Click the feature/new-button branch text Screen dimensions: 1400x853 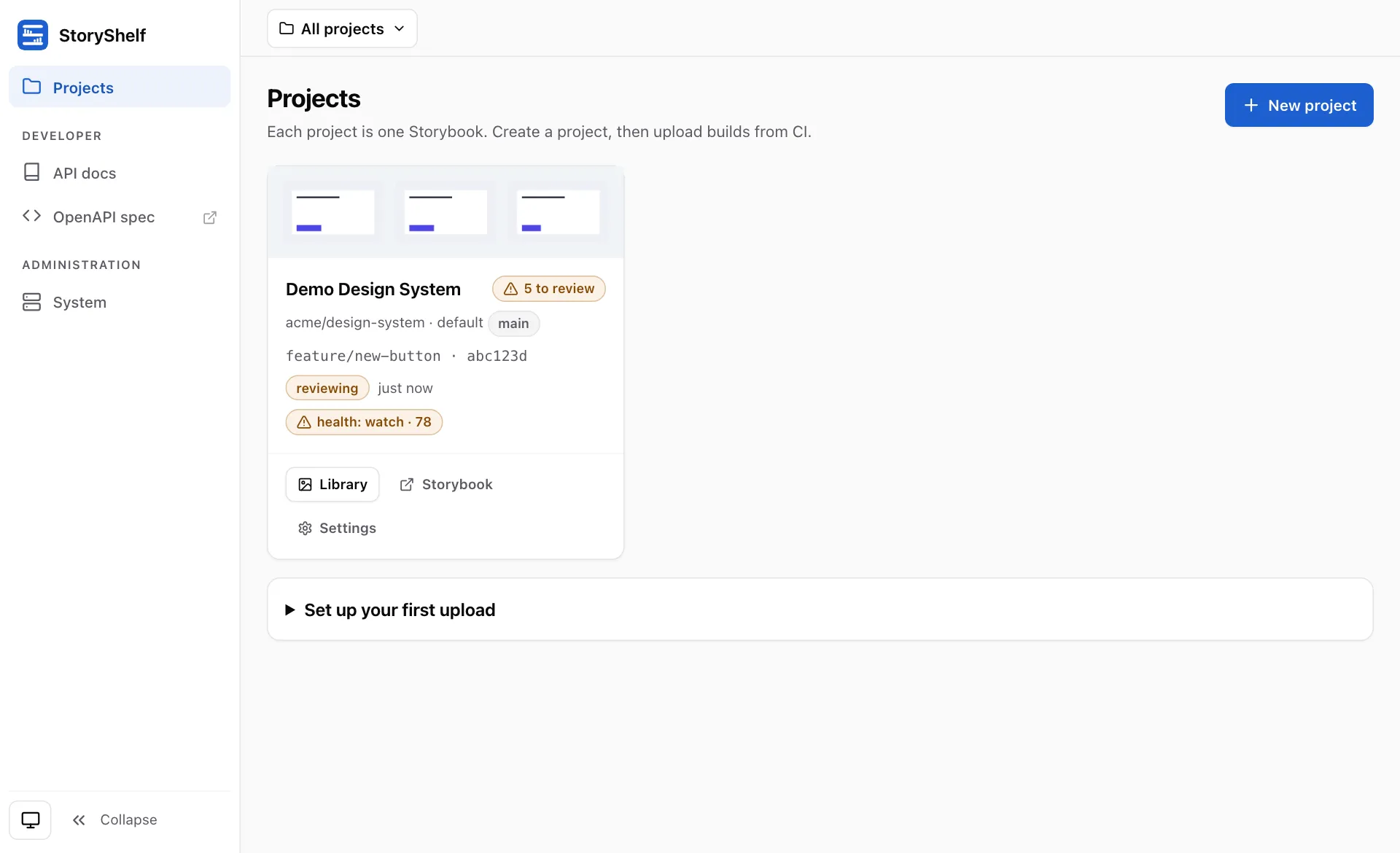pos(363,356)
